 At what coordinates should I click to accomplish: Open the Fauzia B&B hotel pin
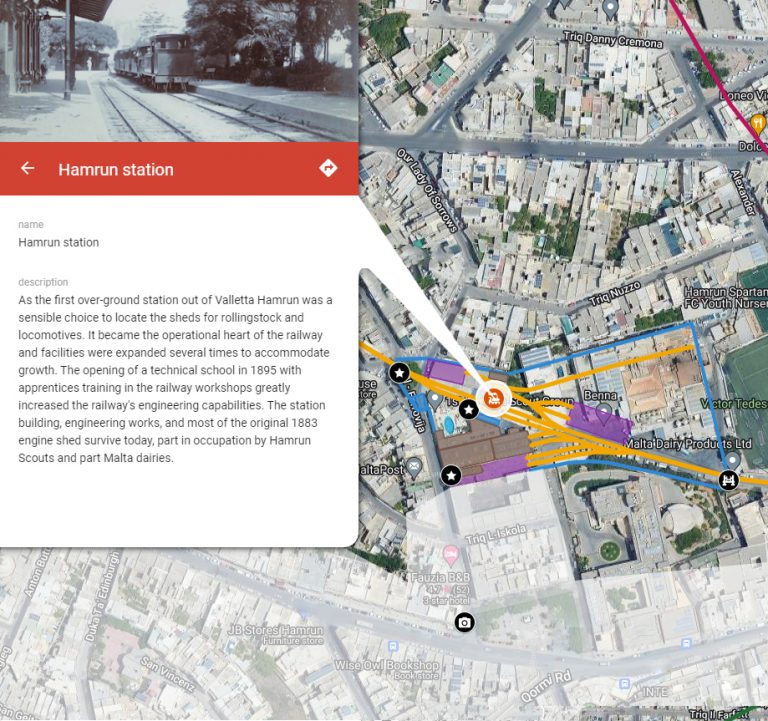coord(451,554)
